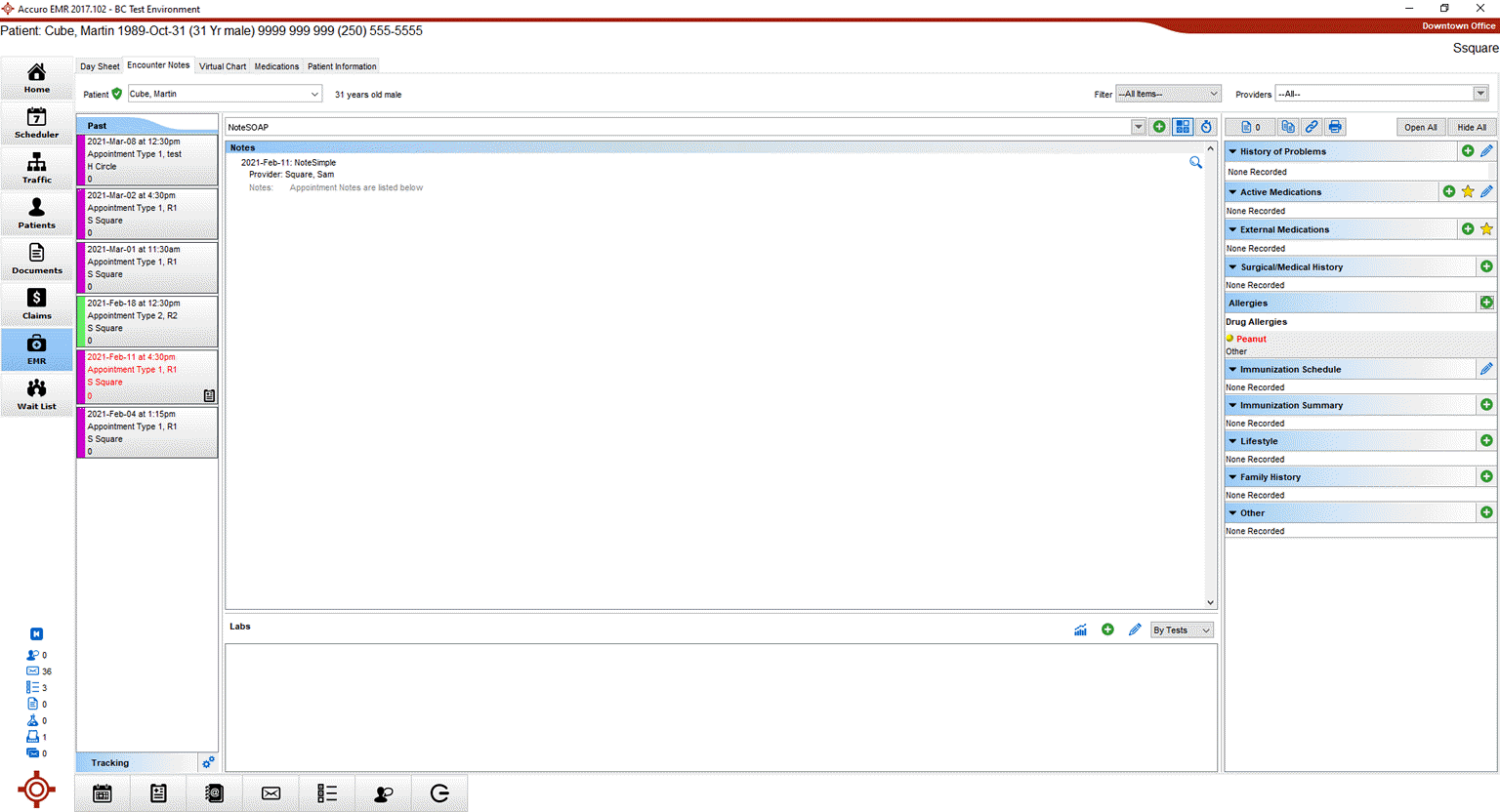
Task: Collapse the History of Problems section
Action: [1233, 152]
